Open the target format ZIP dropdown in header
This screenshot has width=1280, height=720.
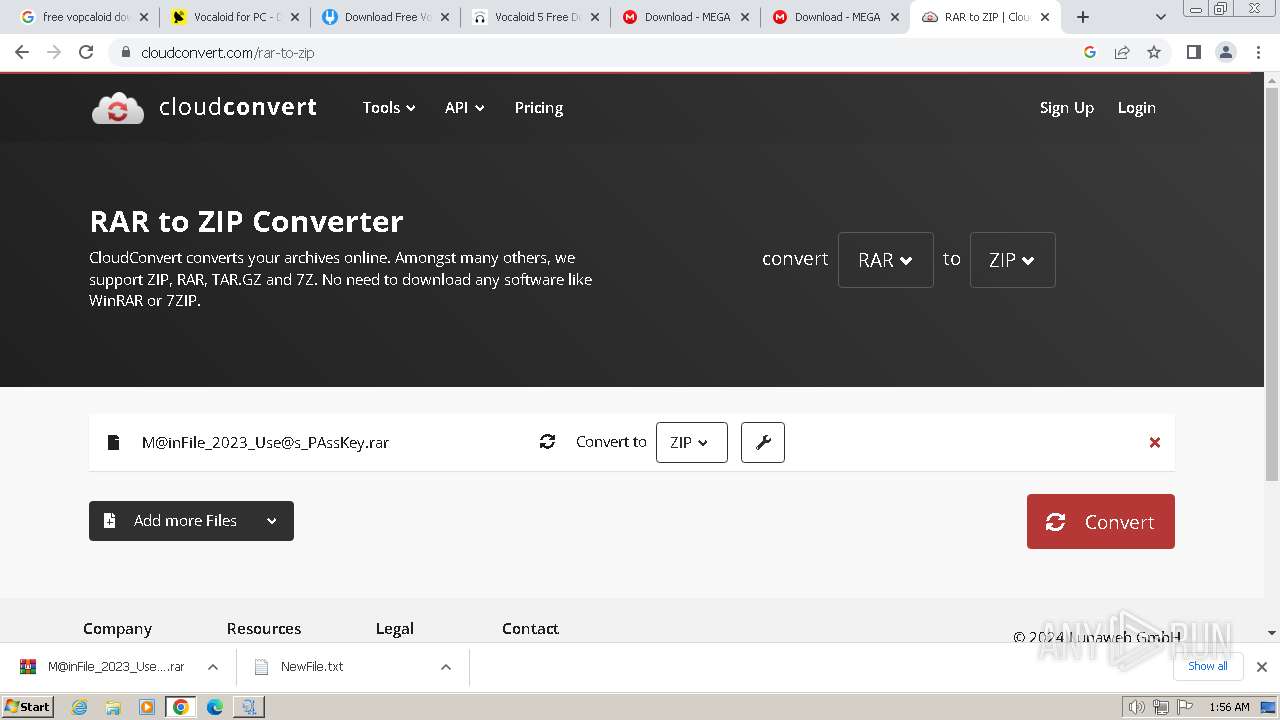click(x=1012, y=260)
